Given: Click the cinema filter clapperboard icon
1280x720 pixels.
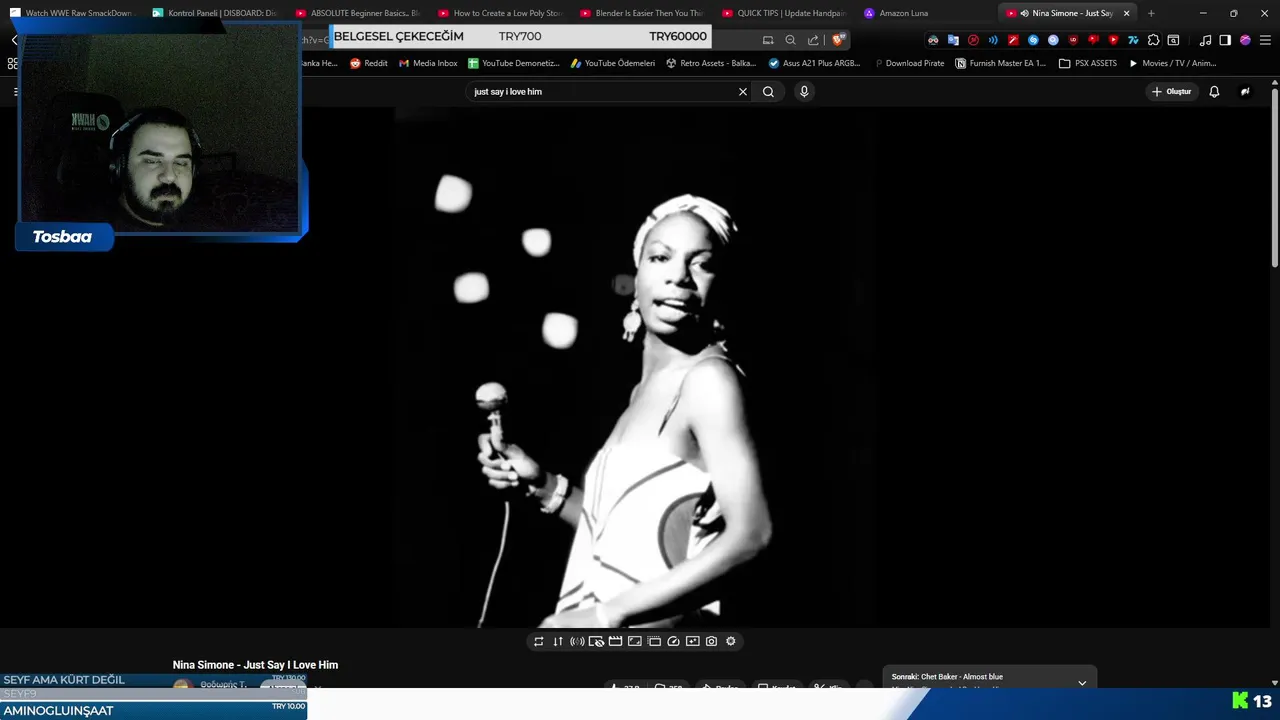Looking at the screenshot, I should point(615,641).
